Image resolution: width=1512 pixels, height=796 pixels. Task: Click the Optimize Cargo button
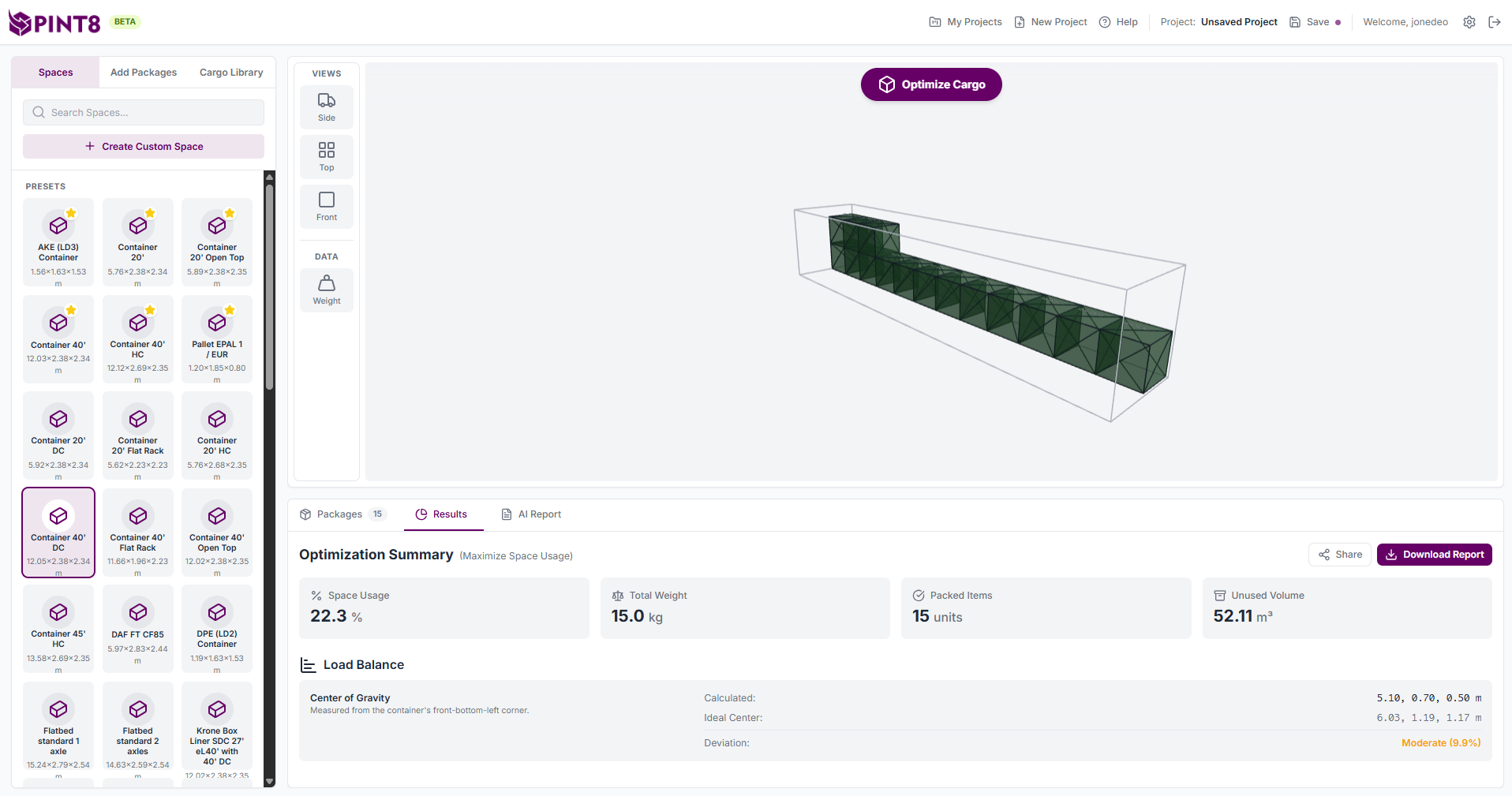point(931,84)
